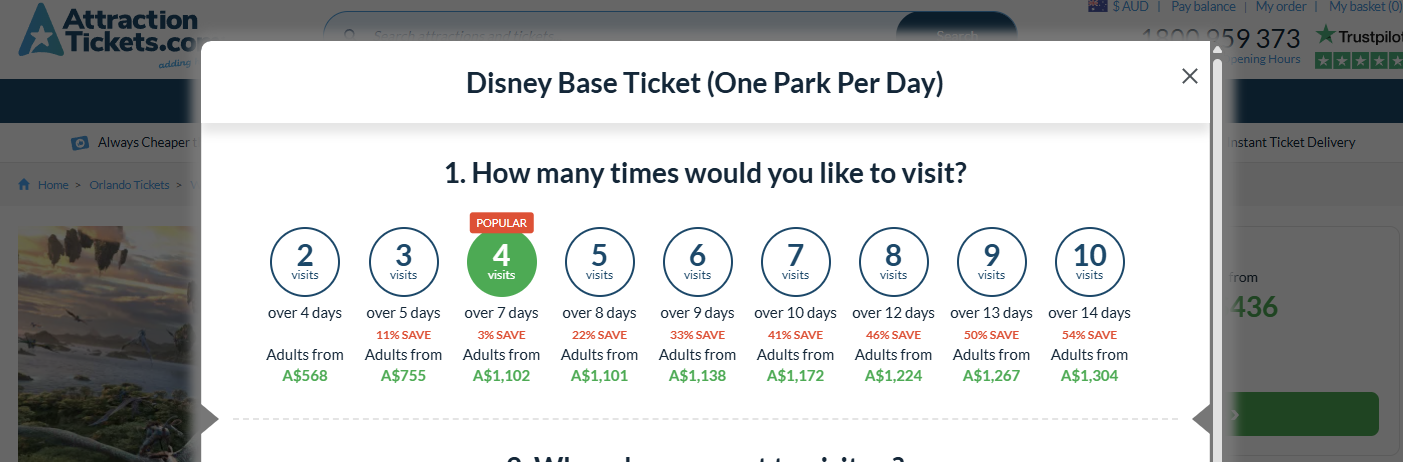Click the dialog's vertical scrollbar
The image size is (1403, 462).
[1217, 250]
